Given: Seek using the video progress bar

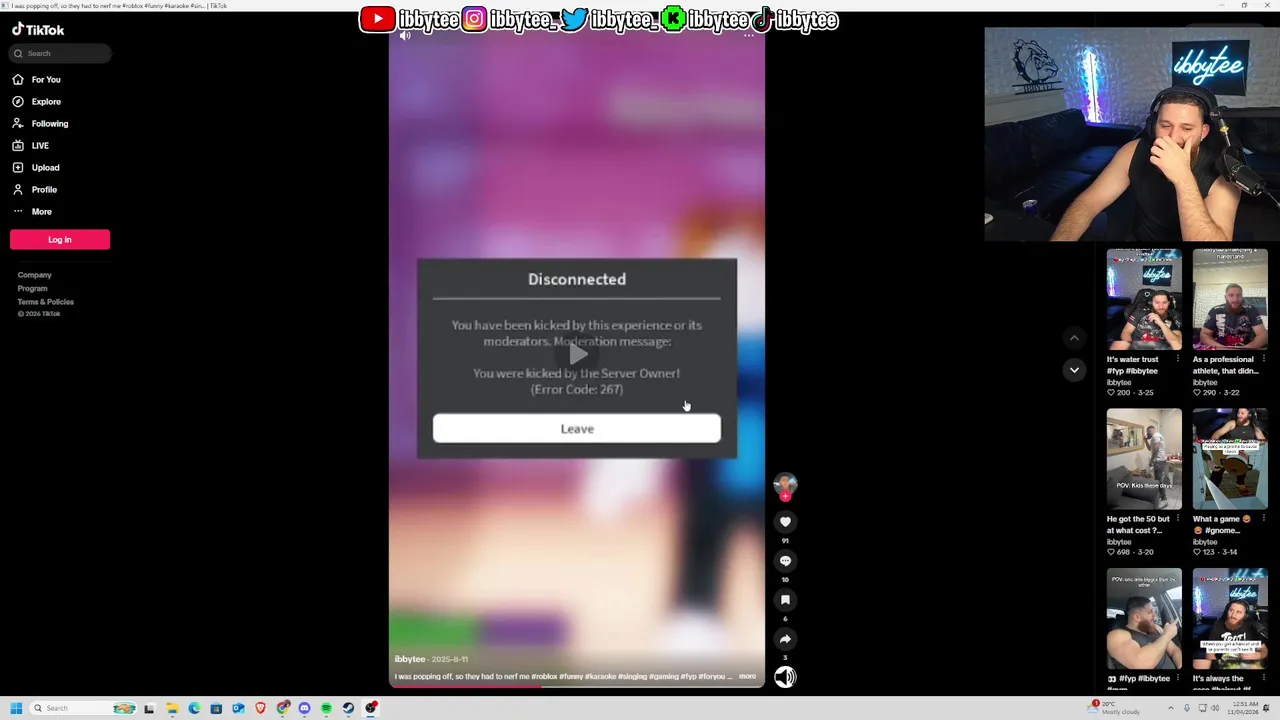Looking at the screenshot, I should pyautogui.click(x=577, y=686).
